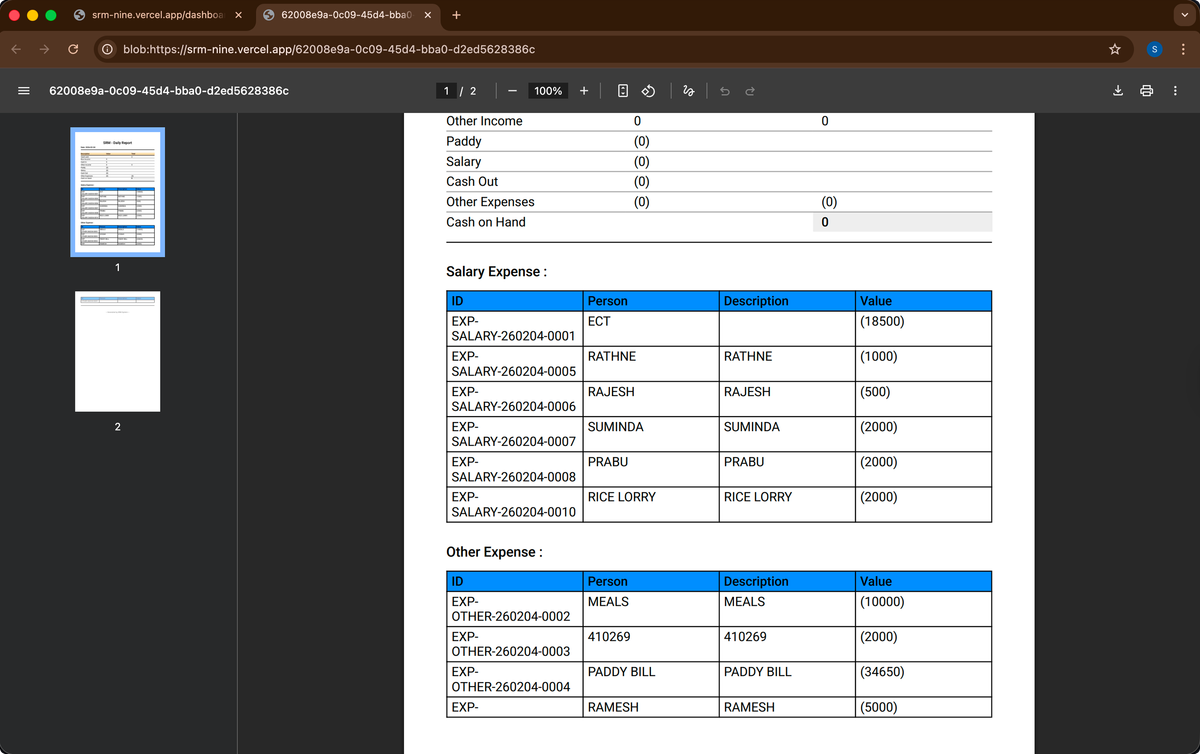Click the Salary Expense heading

point(496,272)
